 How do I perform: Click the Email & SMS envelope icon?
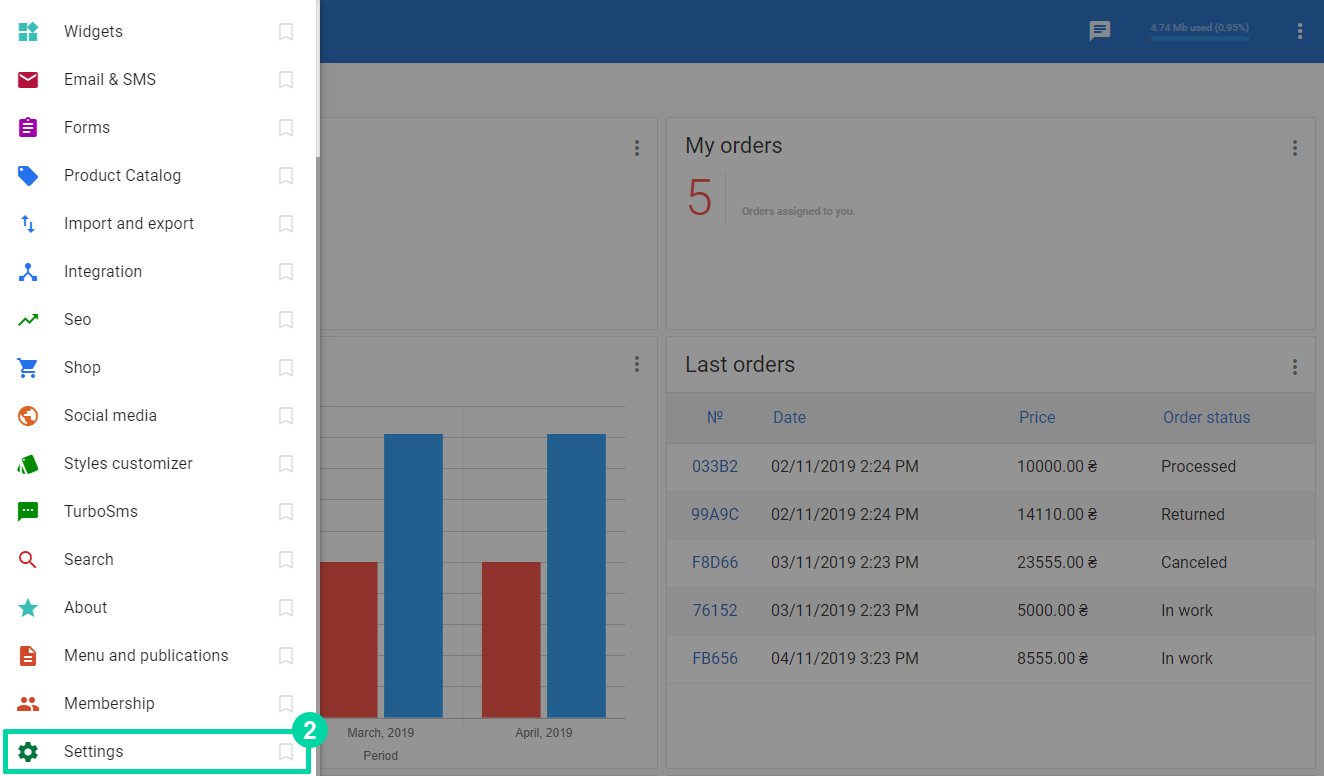28,80
